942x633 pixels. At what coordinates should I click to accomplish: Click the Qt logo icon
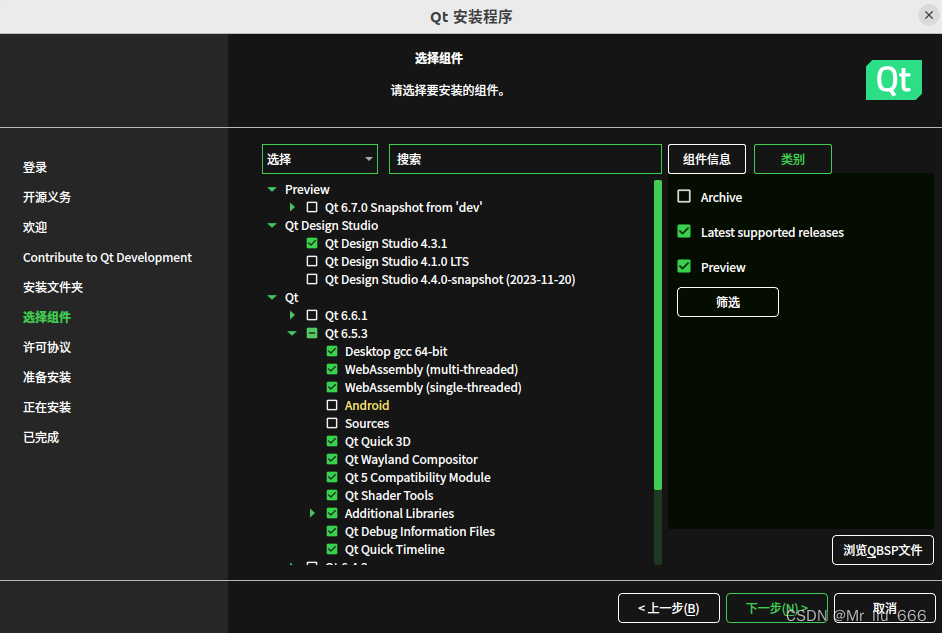click(893, 80)
